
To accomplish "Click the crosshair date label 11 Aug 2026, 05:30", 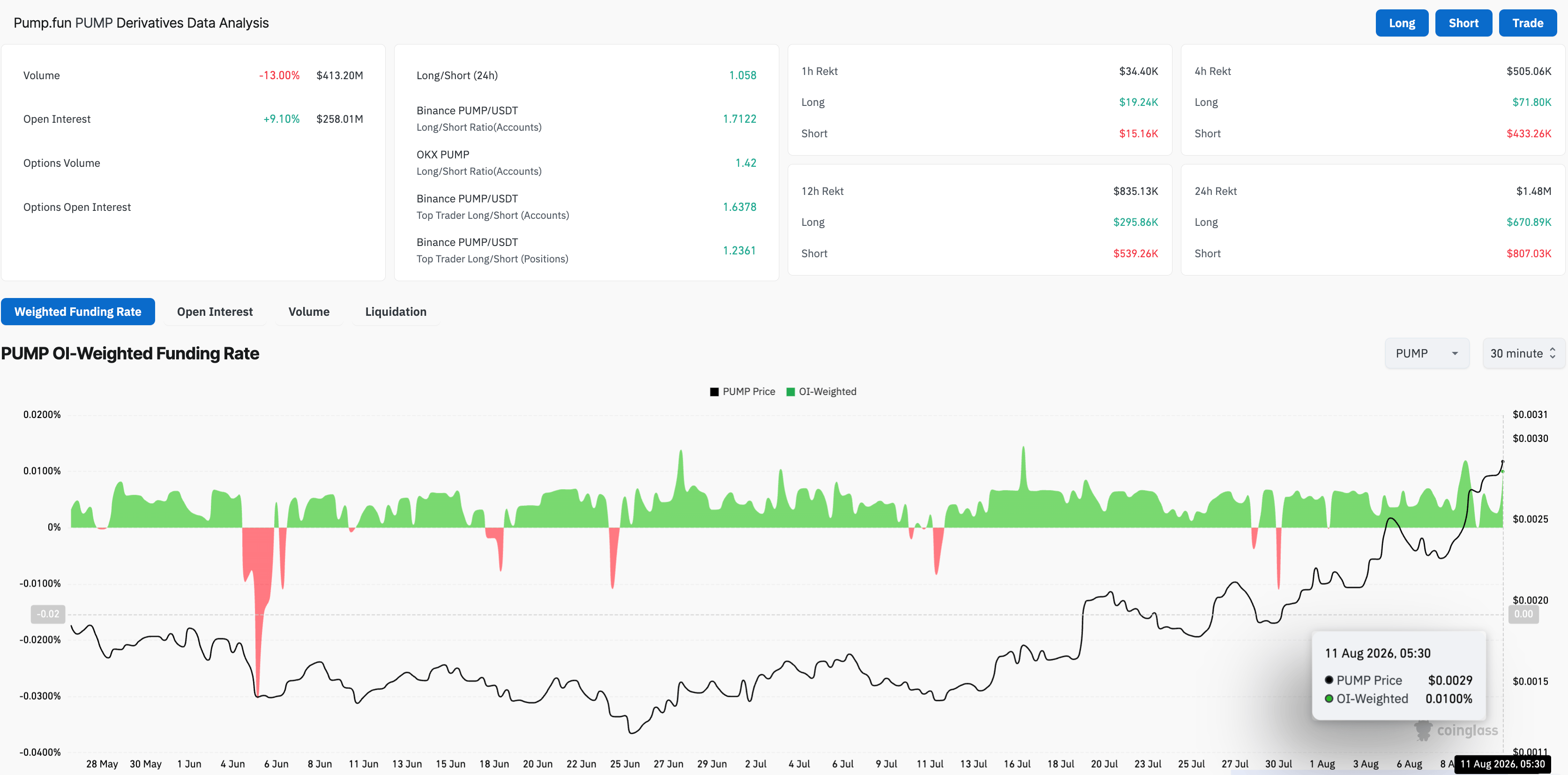I will point(1502,764).
